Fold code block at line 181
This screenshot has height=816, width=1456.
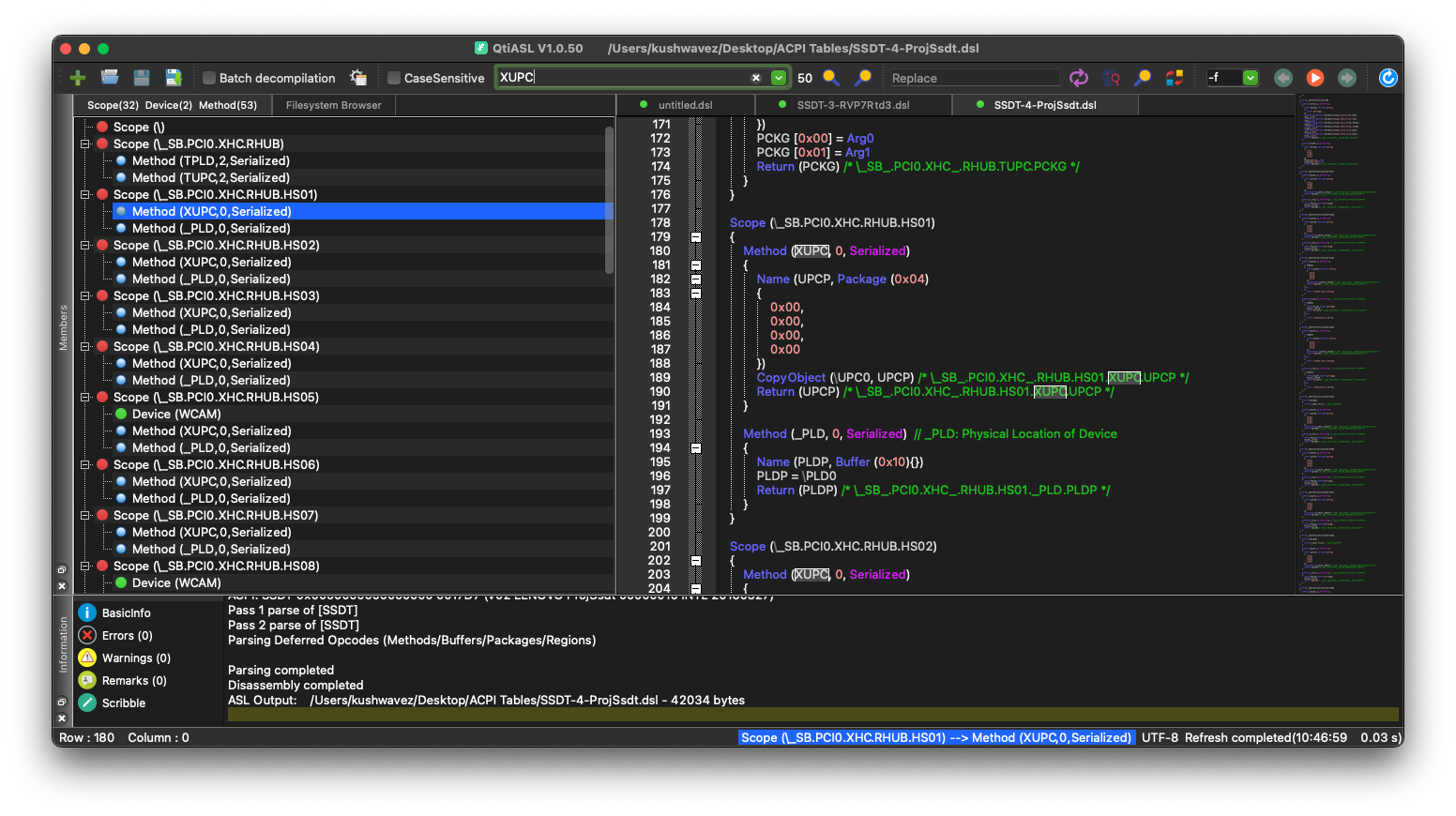click(696, 265)
